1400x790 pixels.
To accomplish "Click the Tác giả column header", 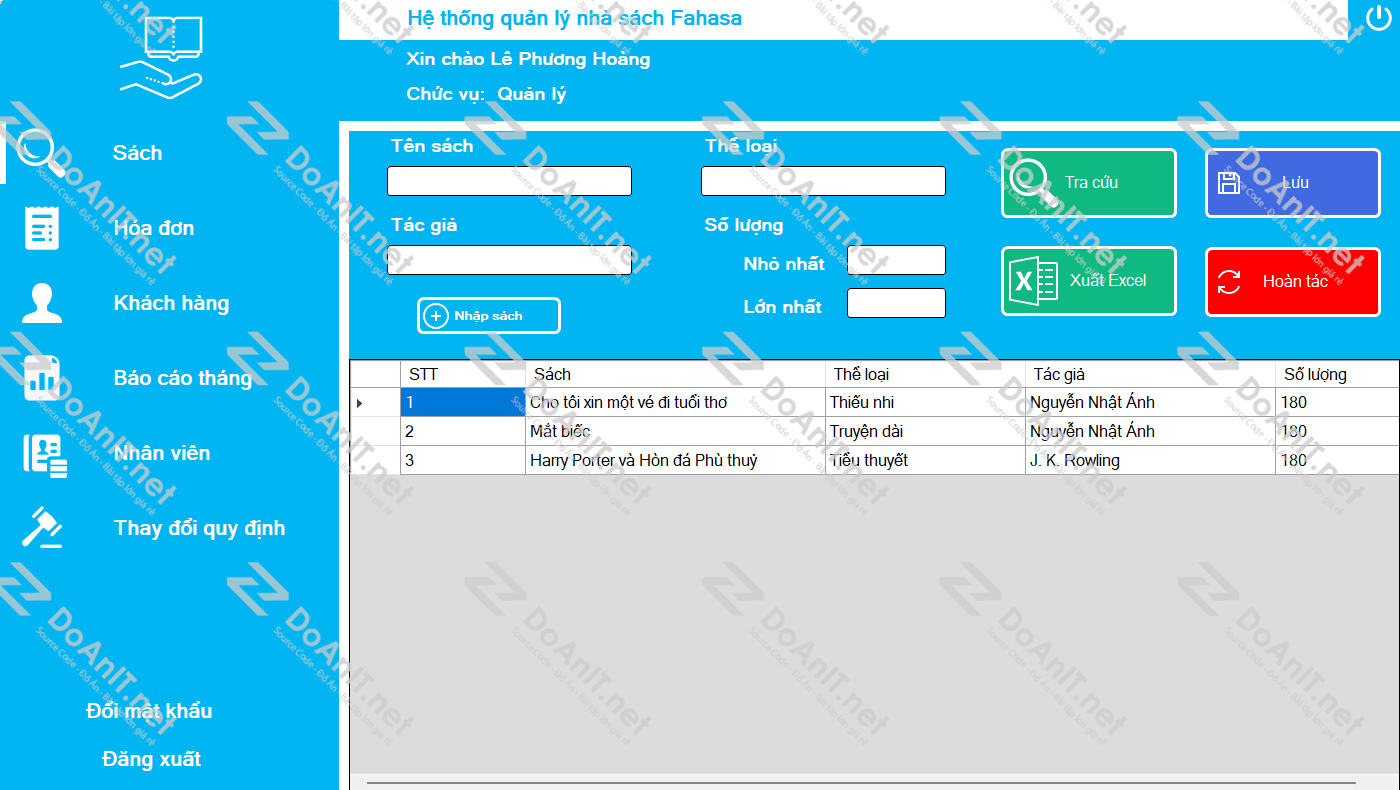I will tap(1150, 374).
